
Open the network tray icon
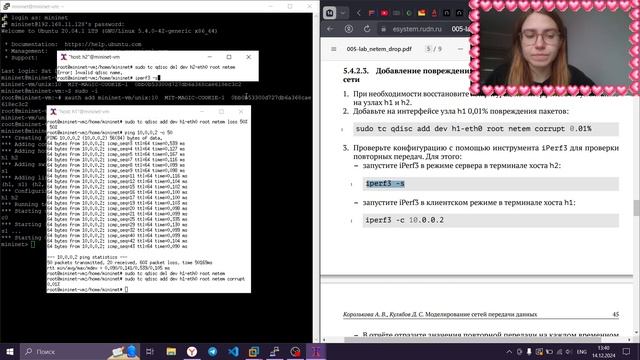pyautogui.click(x=559, y=351)
